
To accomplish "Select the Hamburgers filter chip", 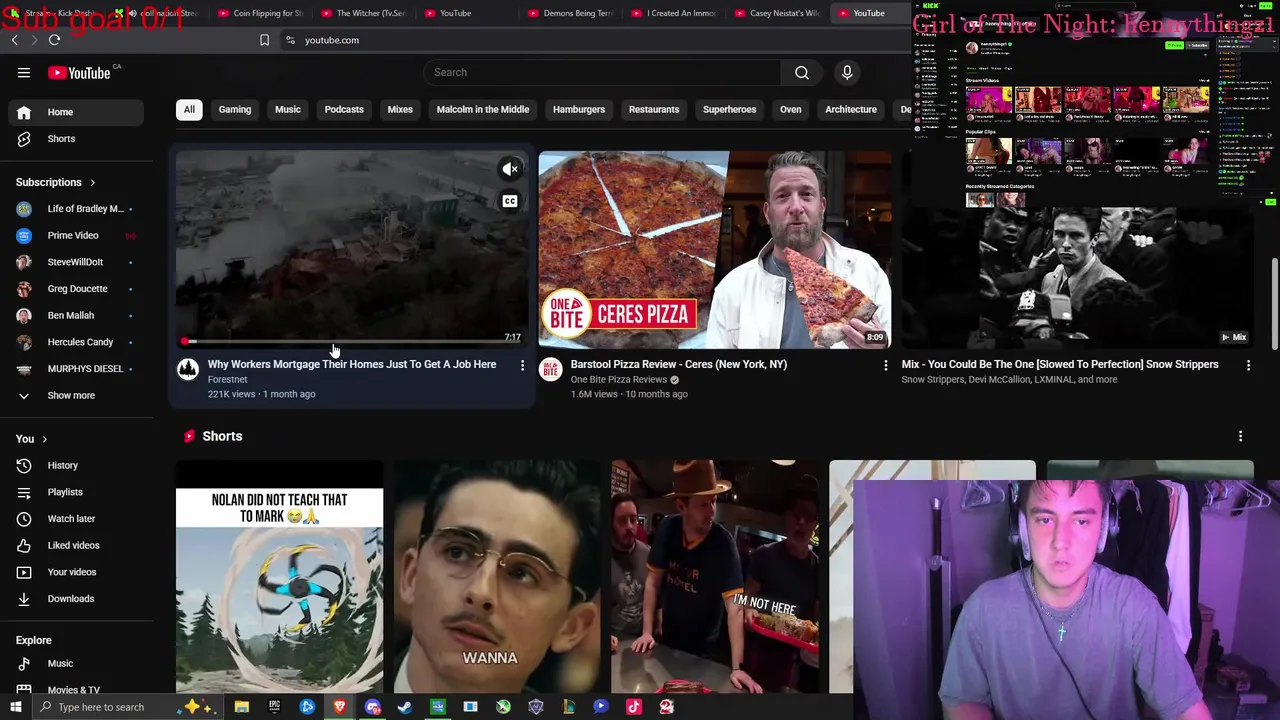I will click(579, 109).
